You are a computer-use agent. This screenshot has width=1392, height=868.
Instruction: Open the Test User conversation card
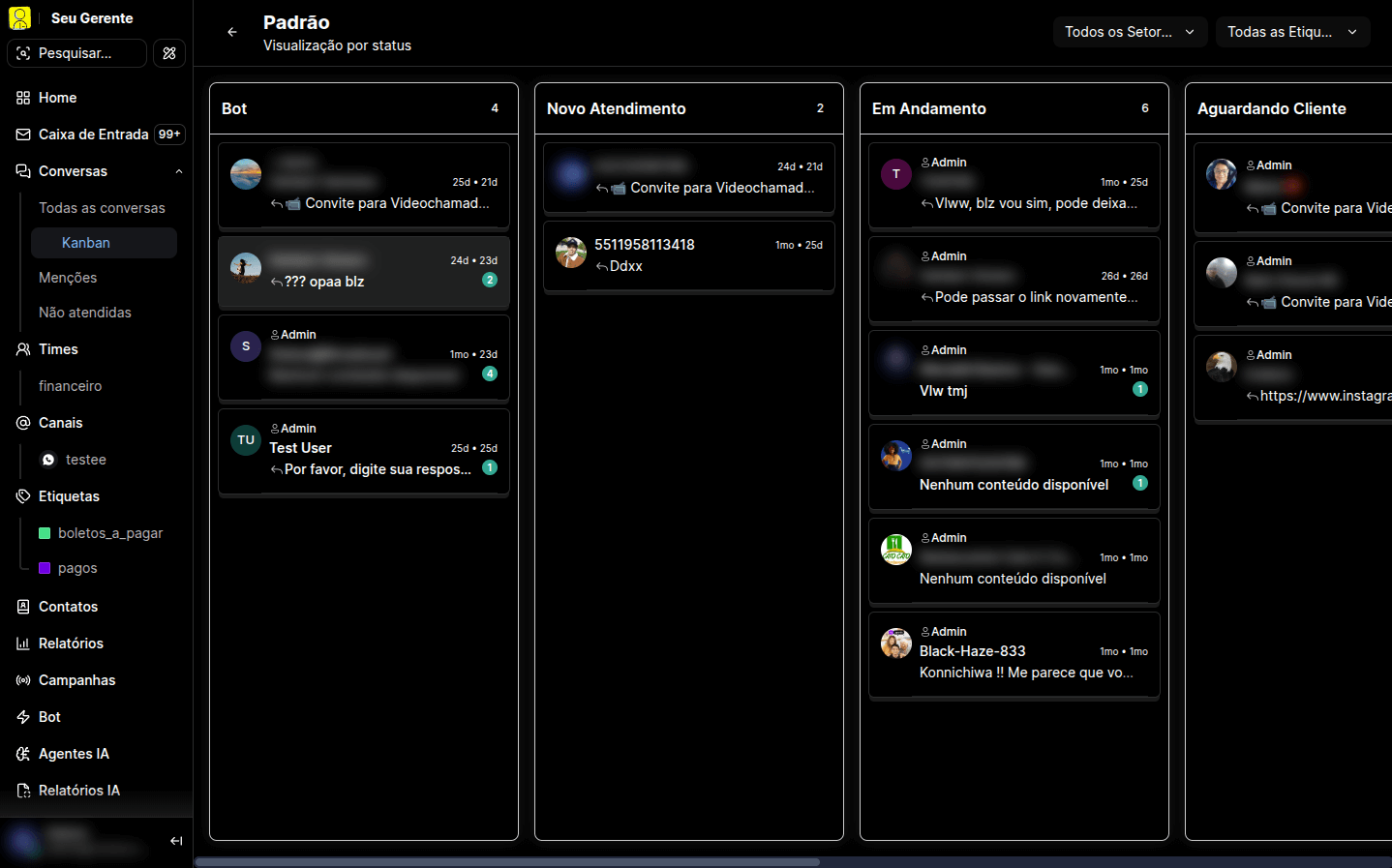coord(363,453)
